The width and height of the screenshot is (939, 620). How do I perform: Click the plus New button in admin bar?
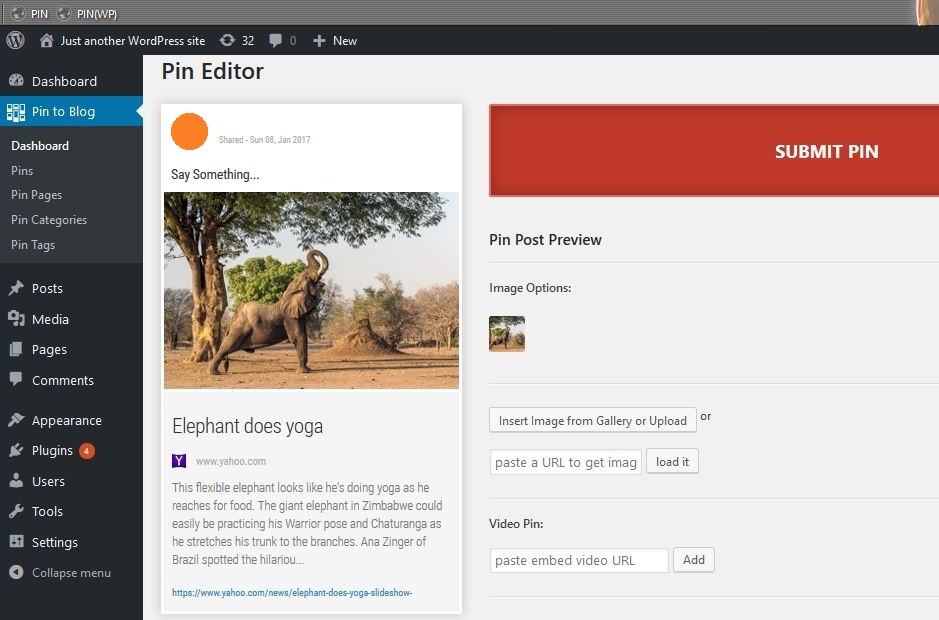(x=335, y=41)
